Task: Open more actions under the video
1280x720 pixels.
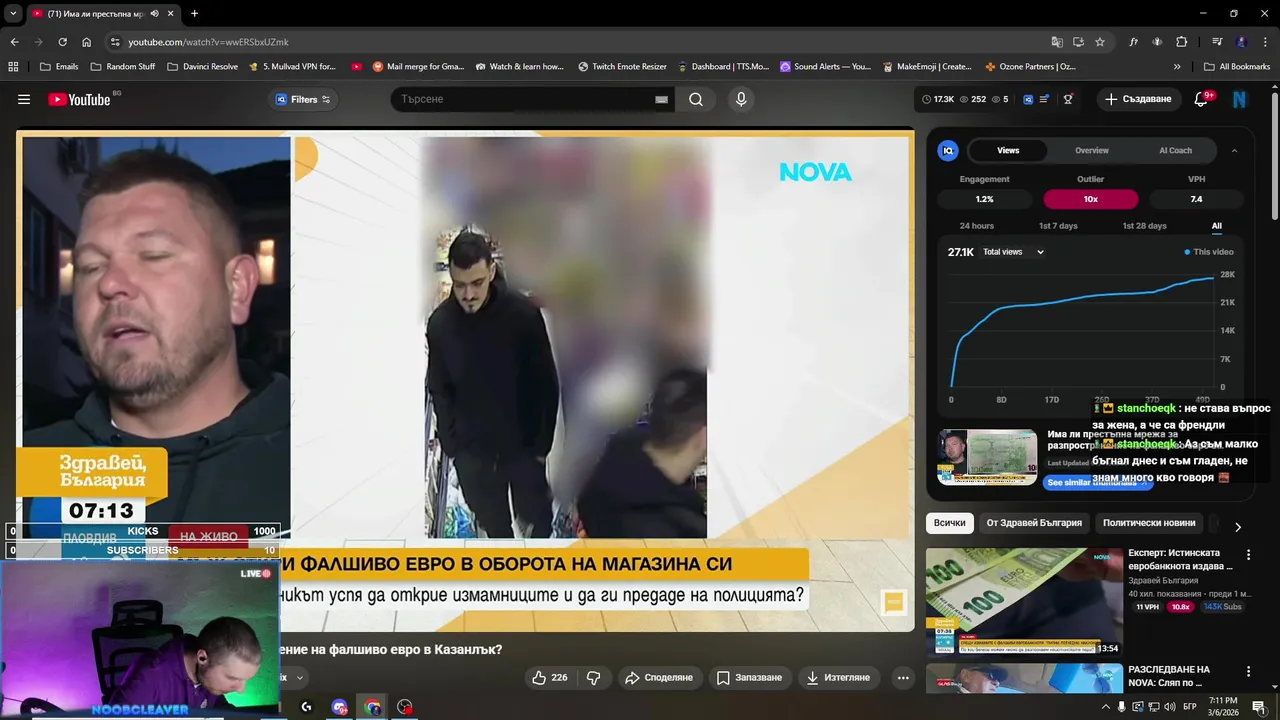Action: tap(903, 677)
